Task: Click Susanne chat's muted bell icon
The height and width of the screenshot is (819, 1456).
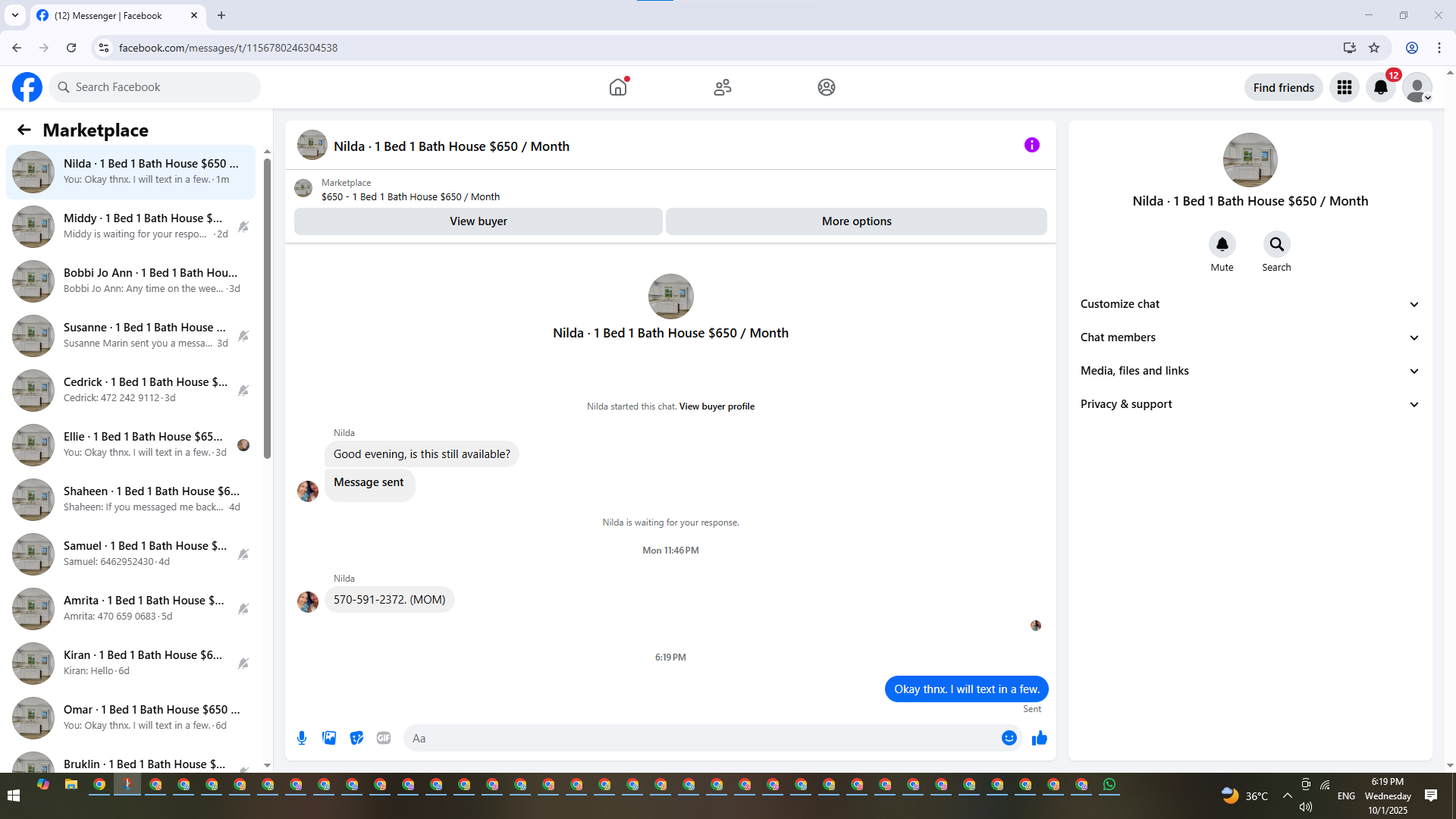Action: [x=243, y=336]
